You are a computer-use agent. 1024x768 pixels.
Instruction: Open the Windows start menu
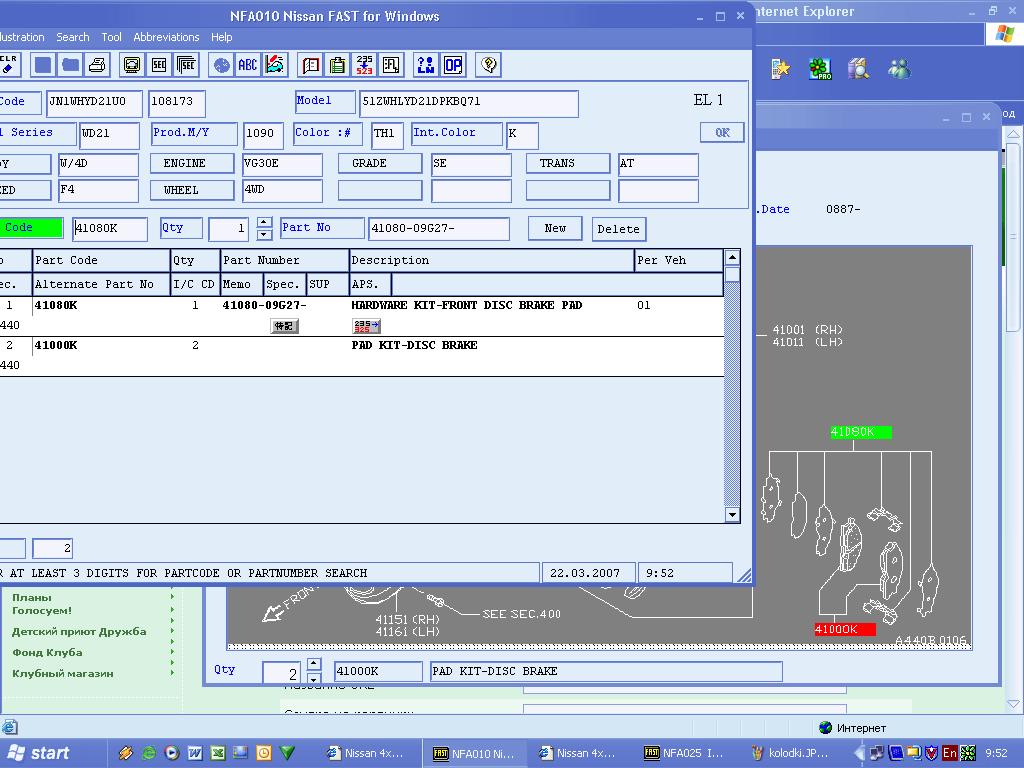pyautogui.click(x=38, y=753)
